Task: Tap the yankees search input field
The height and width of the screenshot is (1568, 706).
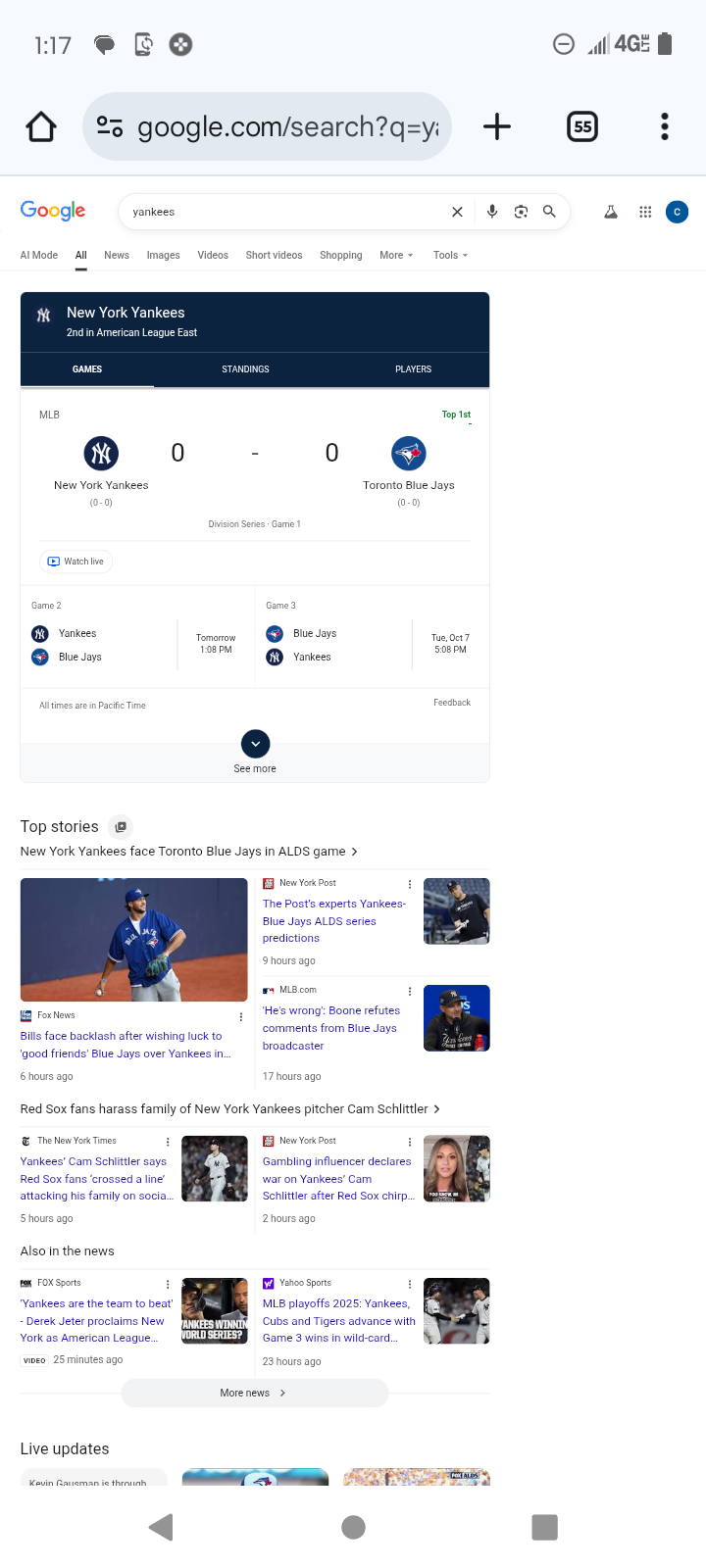Action: point(284,212)
